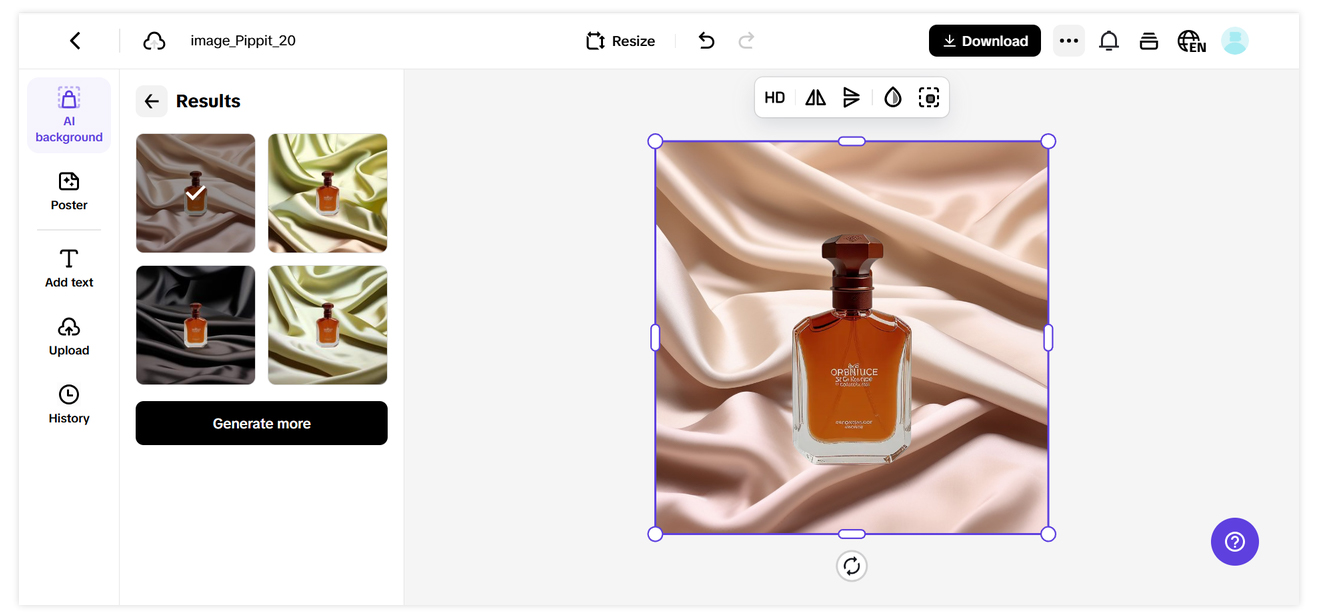Switch to the Poster tool
The width and height of the screenshot is (1318, 616).
click(69, 191)
